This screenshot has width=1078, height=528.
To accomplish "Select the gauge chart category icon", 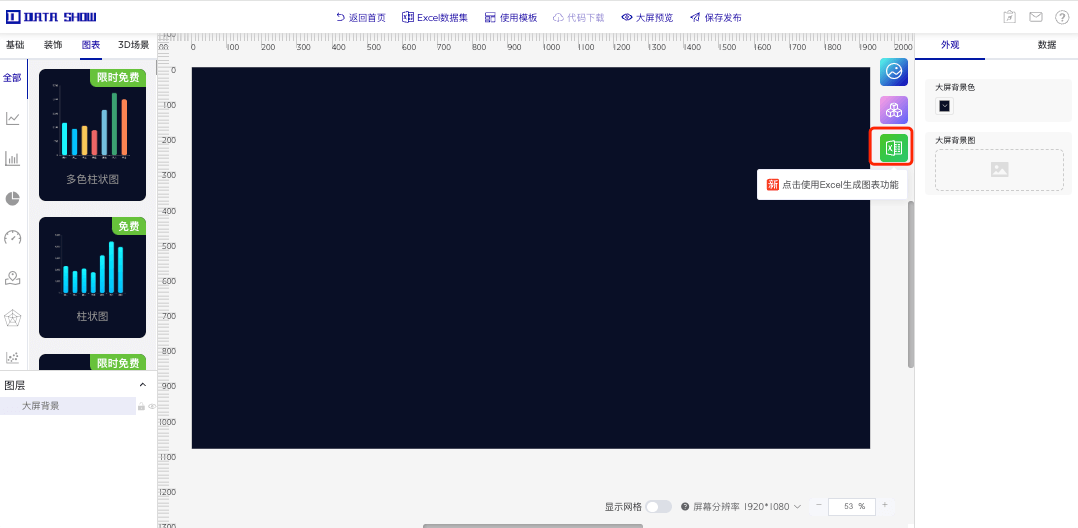I will [x=13, y=238].
